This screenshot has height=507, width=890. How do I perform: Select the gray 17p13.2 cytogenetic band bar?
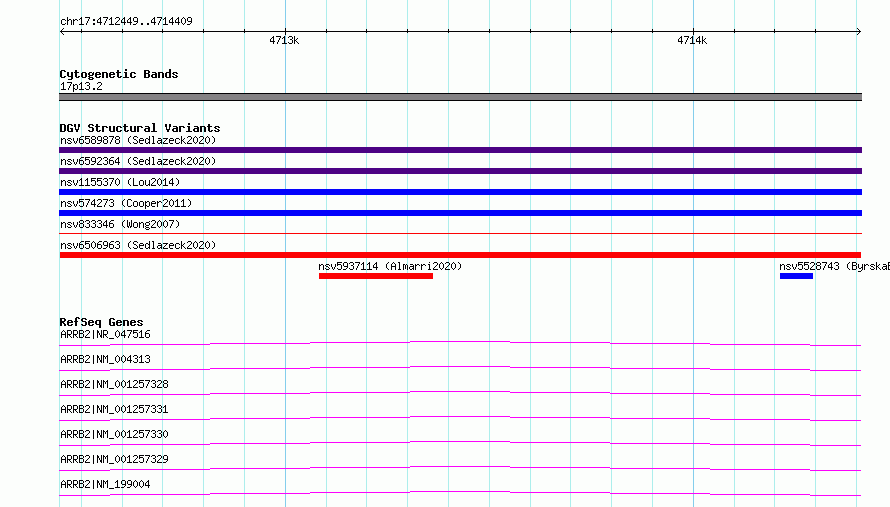coord(460,97)
